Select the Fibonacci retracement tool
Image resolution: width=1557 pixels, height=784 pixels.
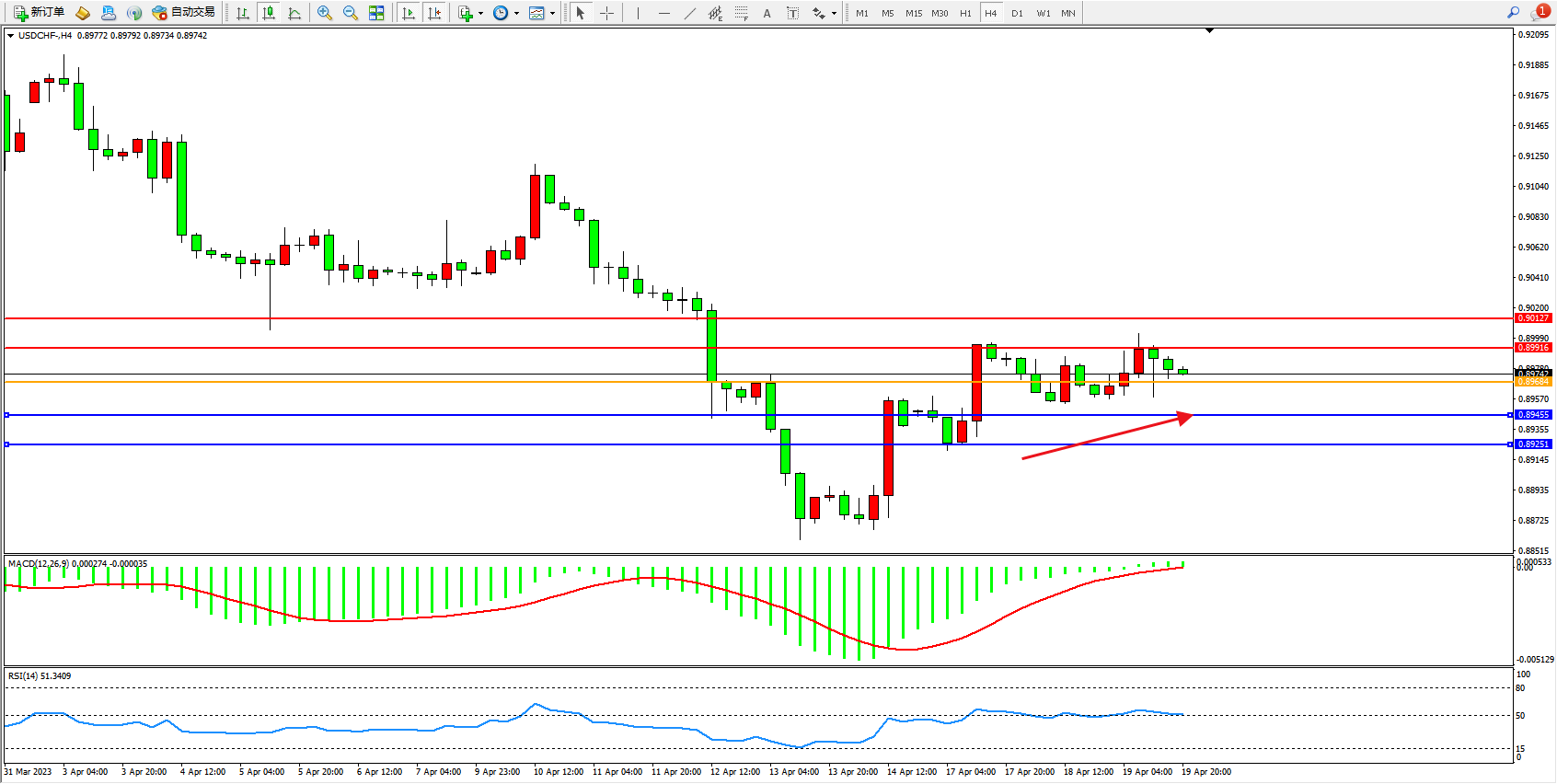coord(742,13)
